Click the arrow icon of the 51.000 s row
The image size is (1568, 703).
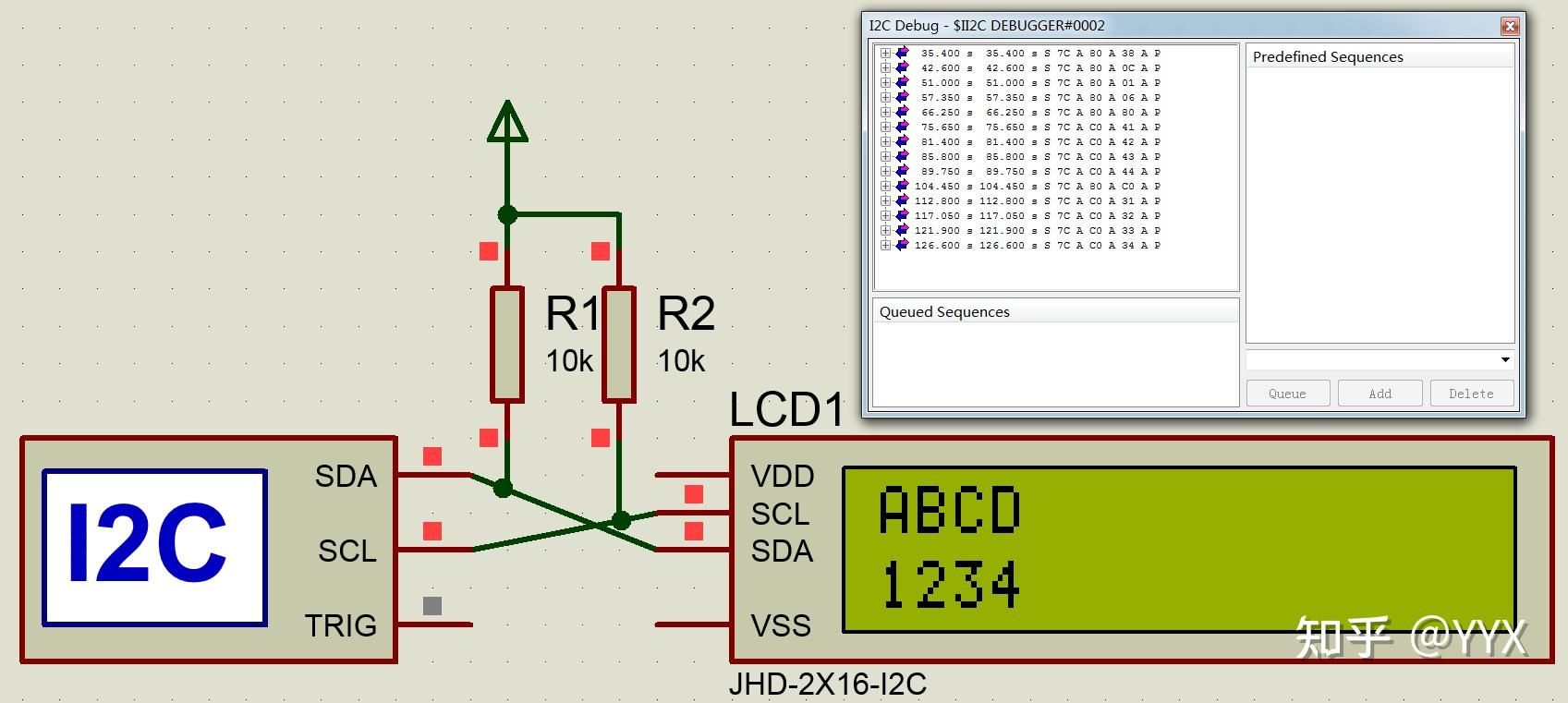(902, 83)
